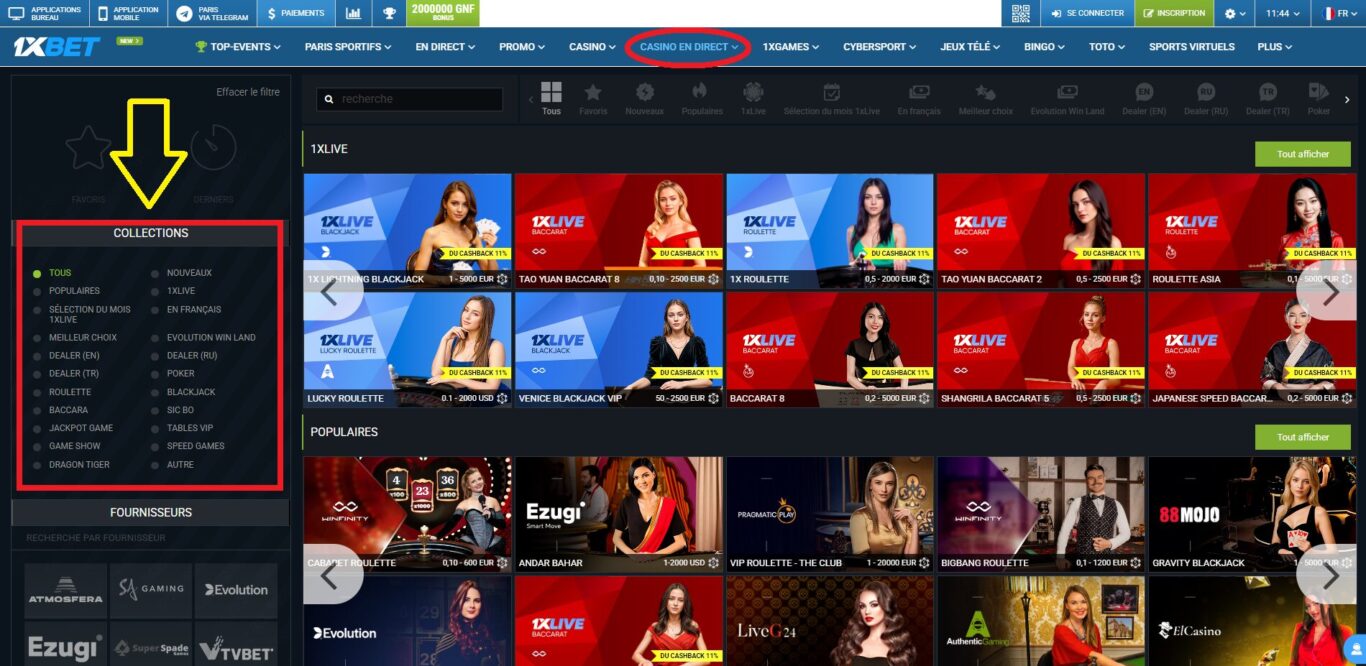Favorite the 1X Roulette game icon

tap(925, 280)
